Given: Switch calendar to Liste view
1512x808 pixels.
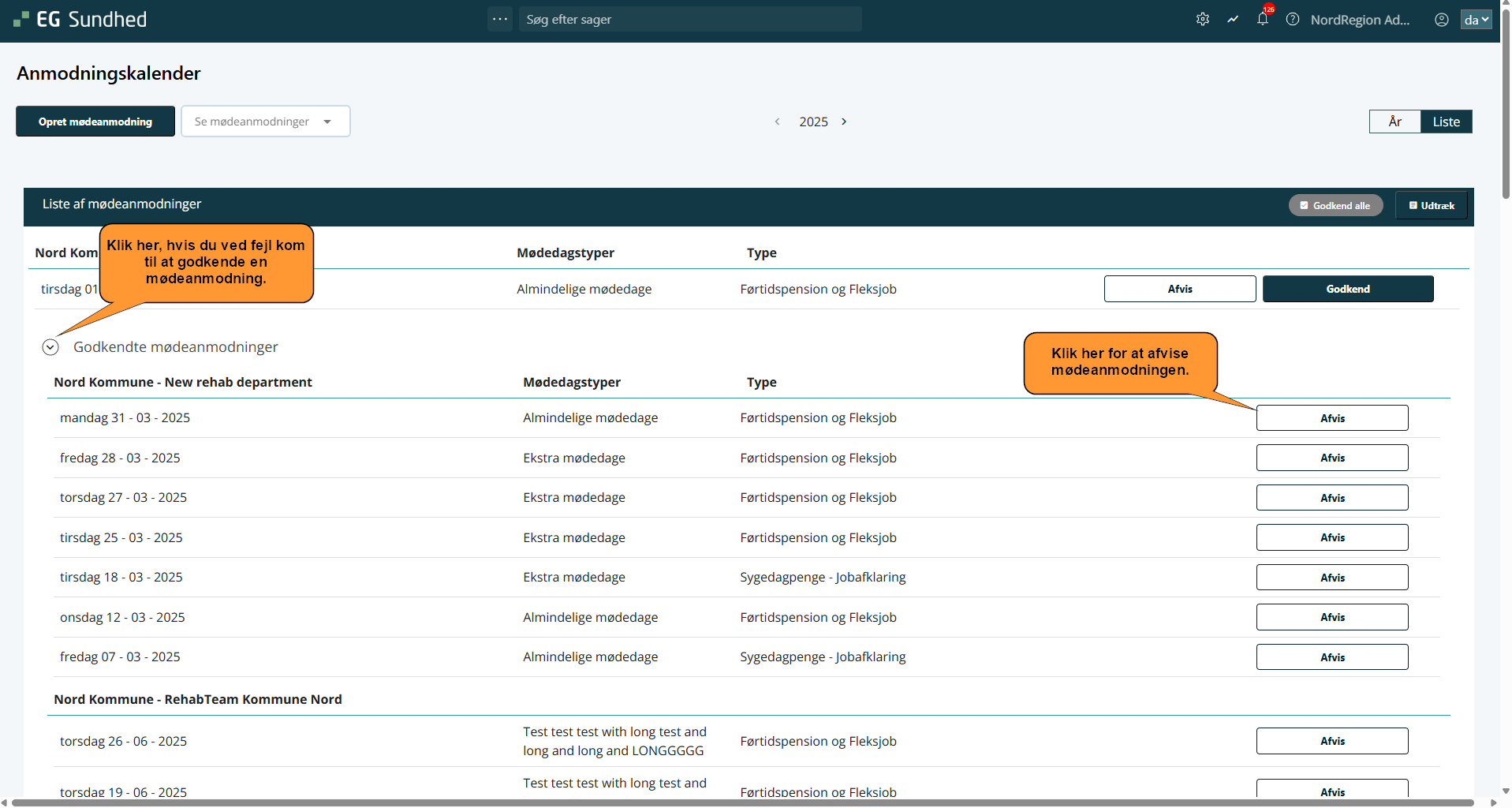Looking at the screenshot, I should 1446,122.
